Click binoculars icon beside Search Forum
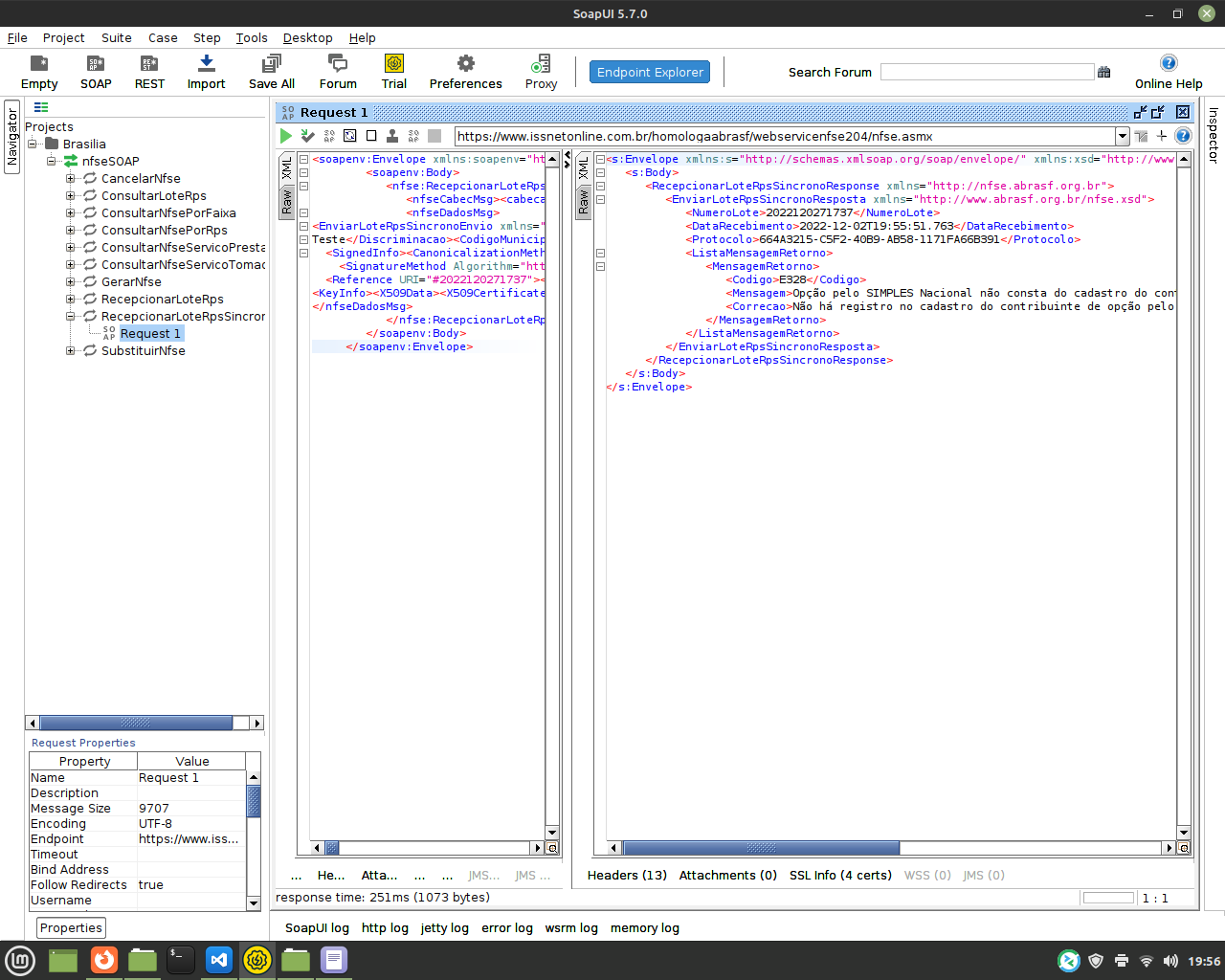This screenshot has width=1225, height=980. click(1104, 72)
